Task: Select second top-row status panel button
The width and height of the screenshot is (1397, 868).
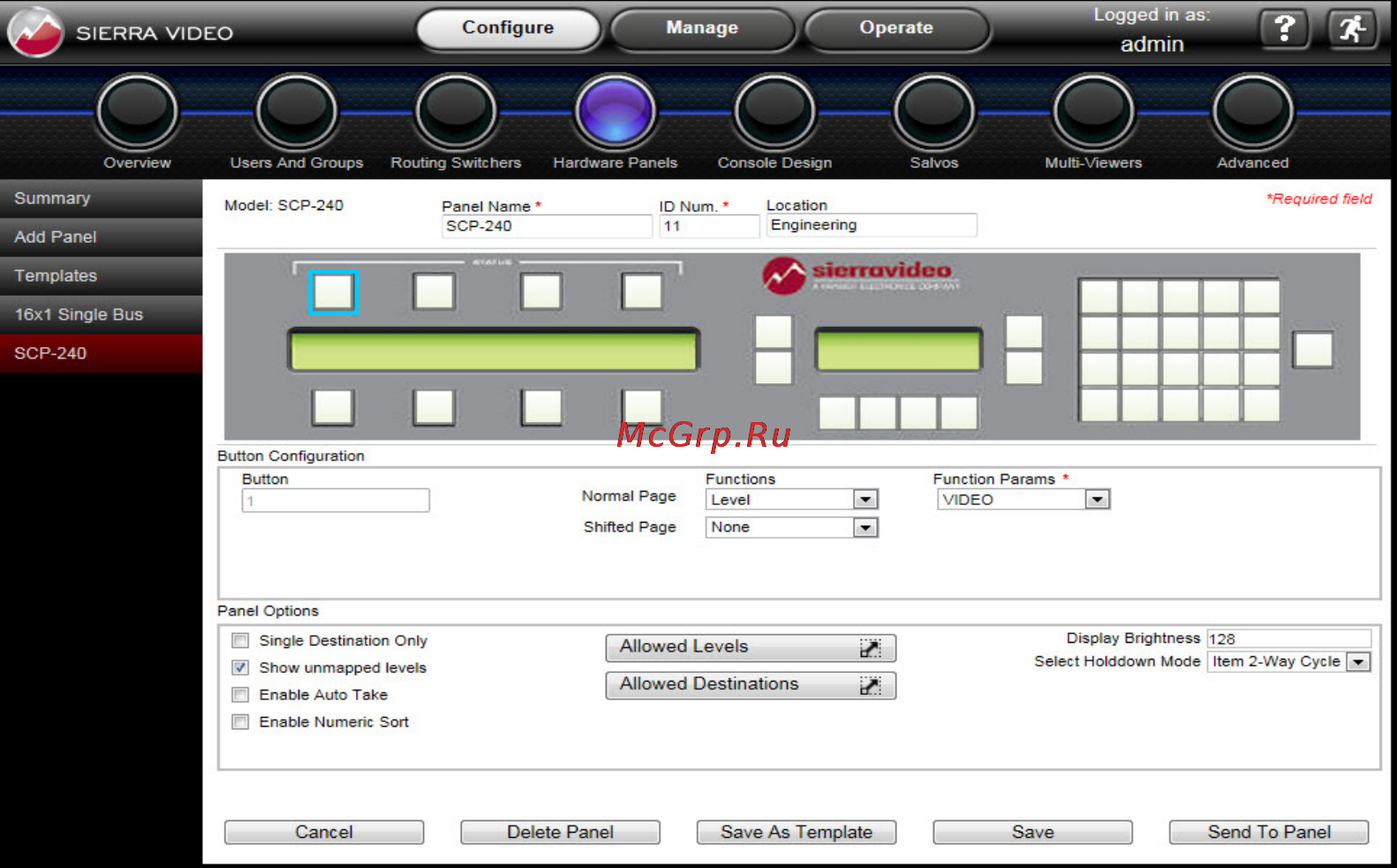Action: (x=434, y=291)
